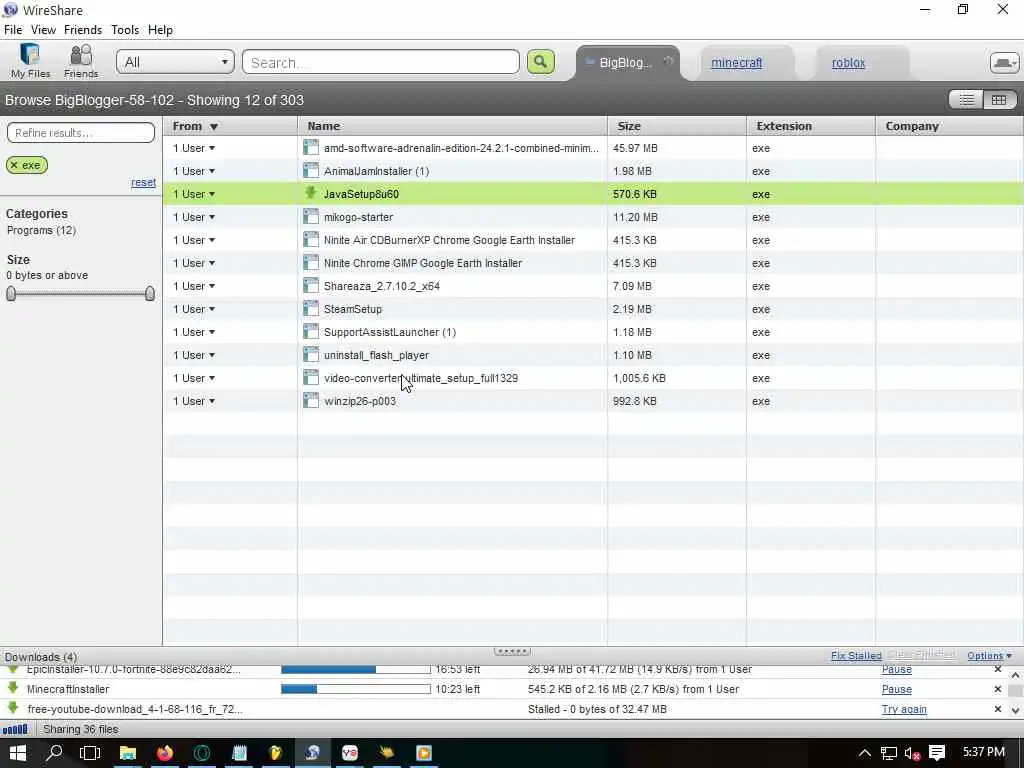Expand 1 User dropdown for Shareaza_2.7.10.2_x64

tap(212, 286)
